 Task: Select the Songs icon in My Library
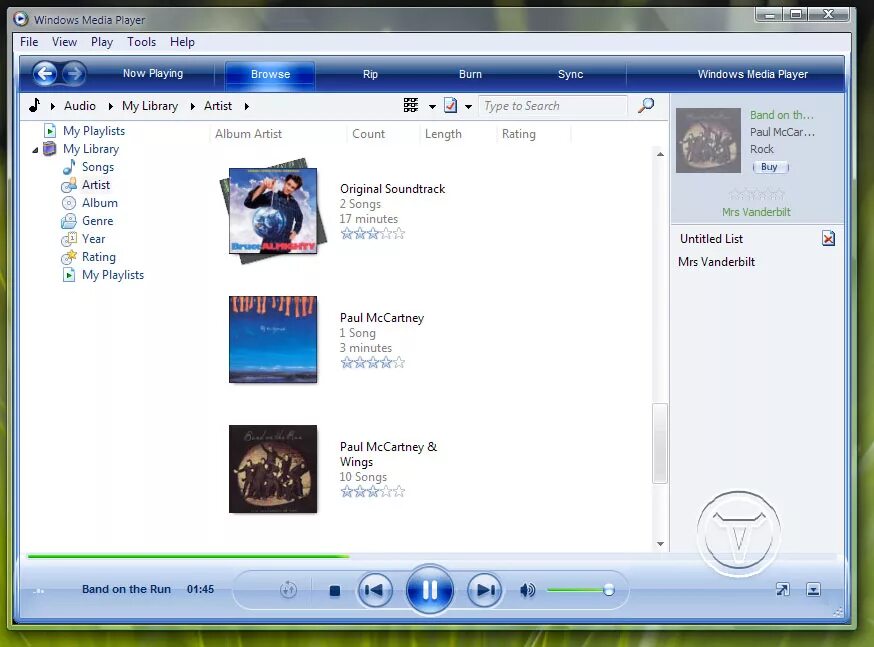(x=69, y=167)
